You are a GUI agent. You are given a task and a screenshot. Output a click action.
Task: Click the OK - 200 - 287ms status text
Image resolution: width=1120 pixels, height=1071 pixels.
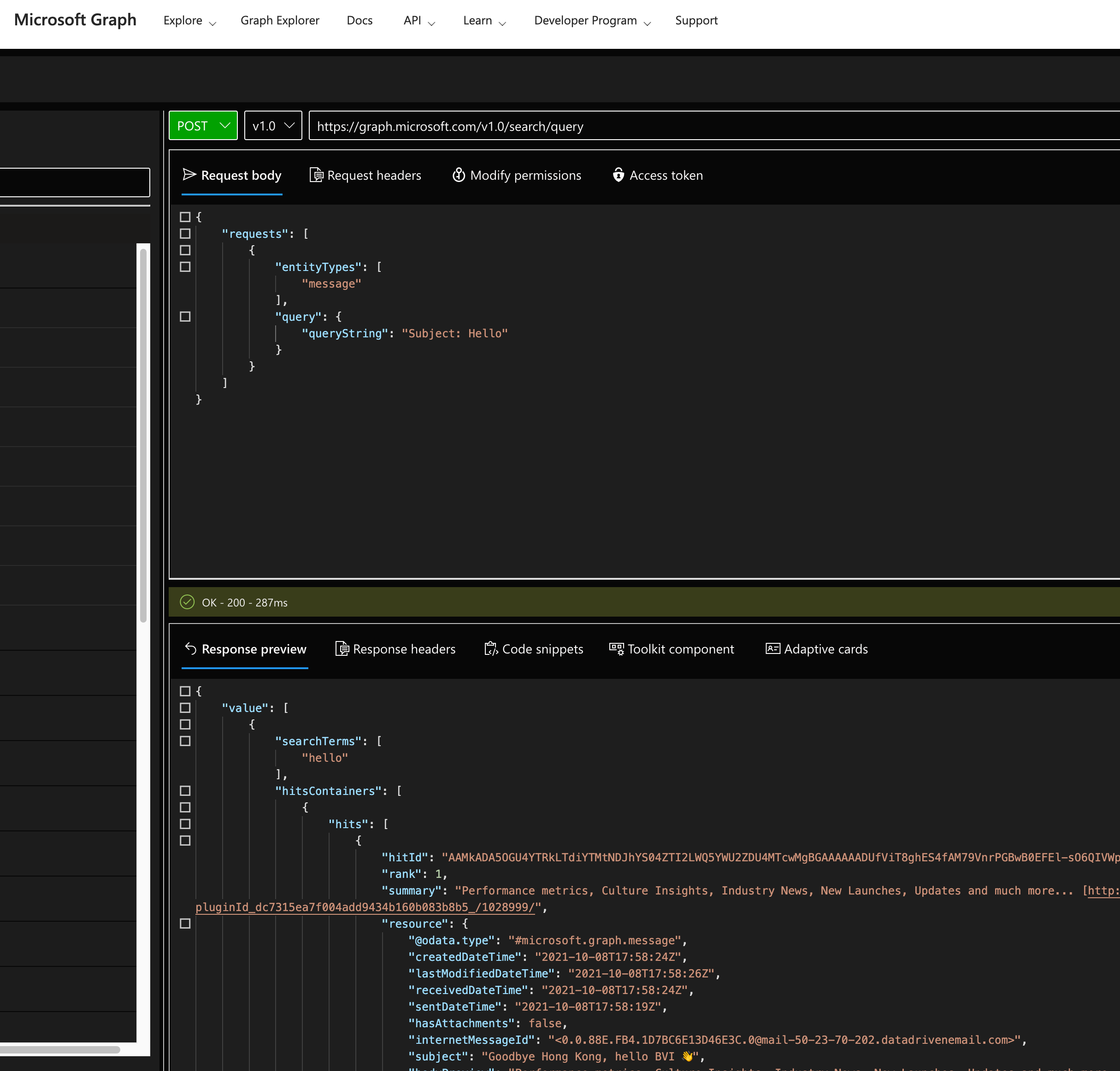point(244,602)
